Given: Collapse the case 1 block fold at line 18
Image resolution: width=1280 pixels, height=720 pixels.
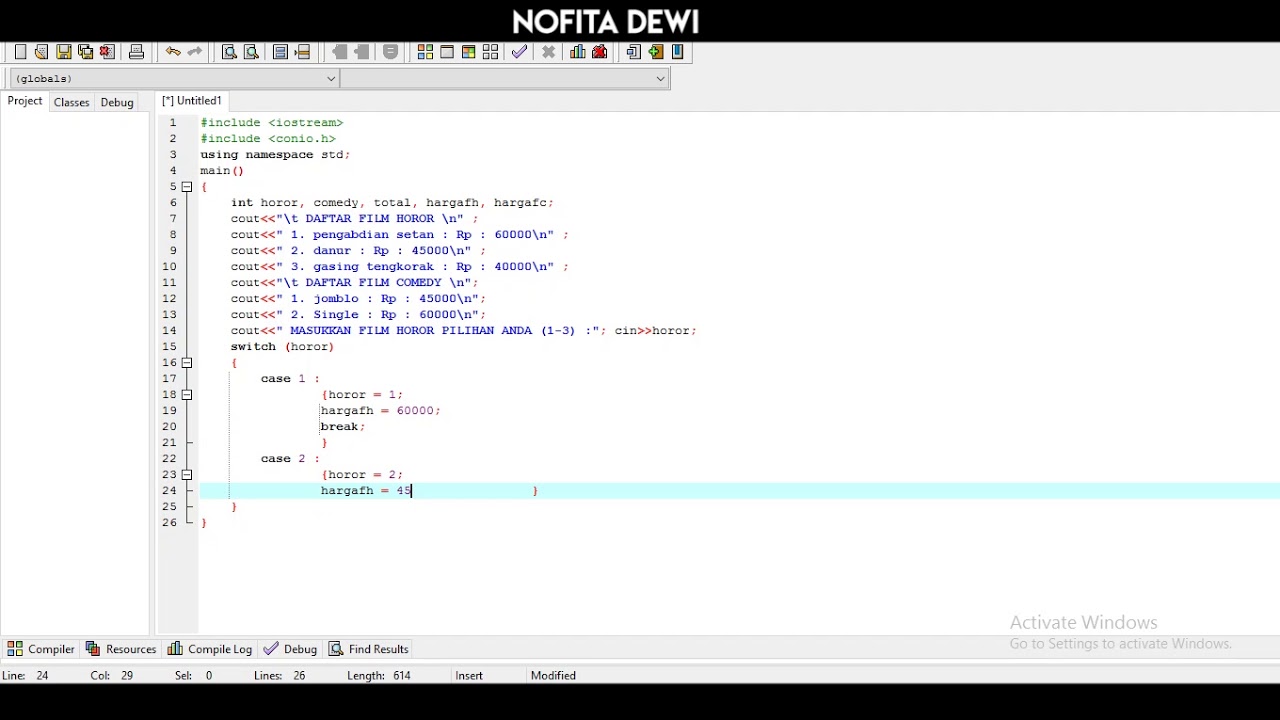Looking at the screenshot, I should [187, 395].
